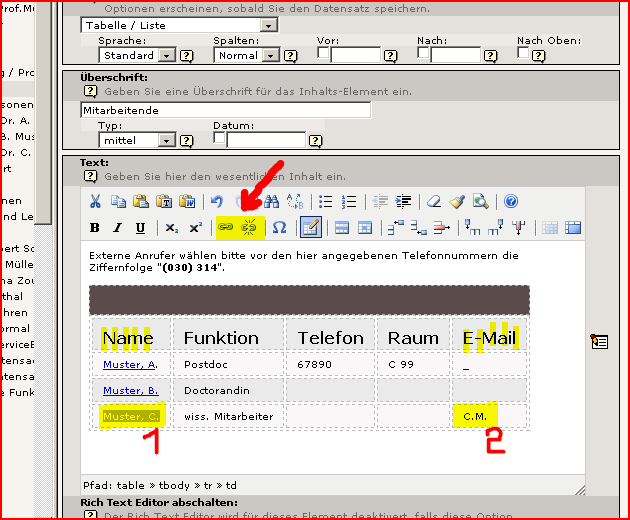Click the Muster, A. link
Image resolution: width=630 pixels, height=520 pixels.
pos(130,365)
